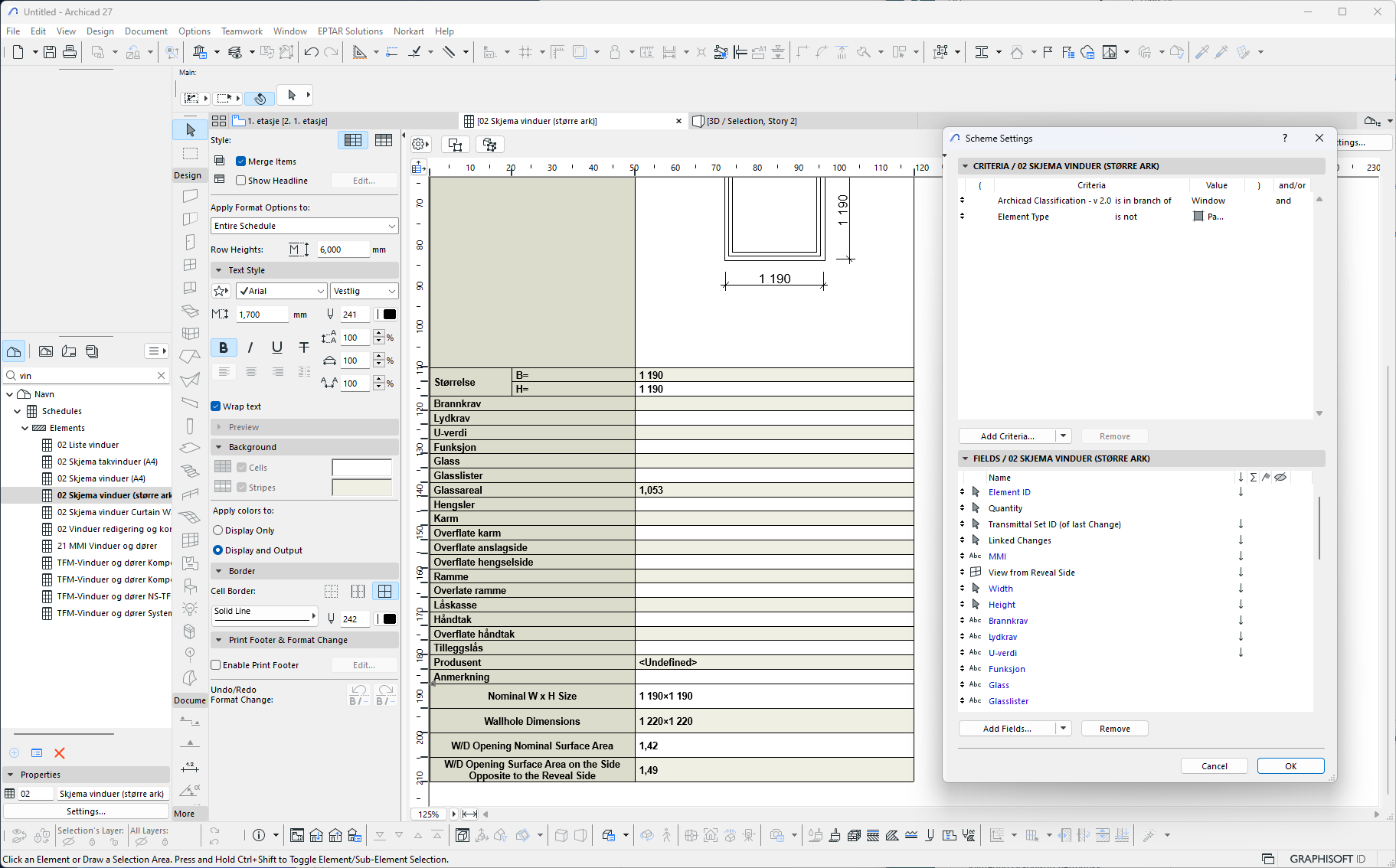Click the Save icon in toolbar
Viewport: 1396px width, 868px height.
click(x=50, y=52)
